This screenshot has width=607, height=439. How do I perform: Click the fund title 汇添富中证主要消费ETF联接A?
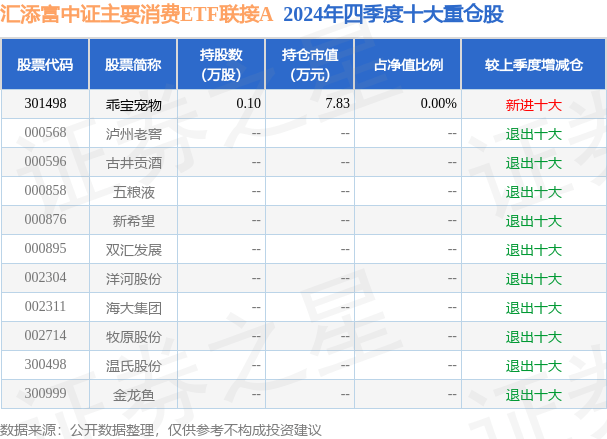[138, 14]
